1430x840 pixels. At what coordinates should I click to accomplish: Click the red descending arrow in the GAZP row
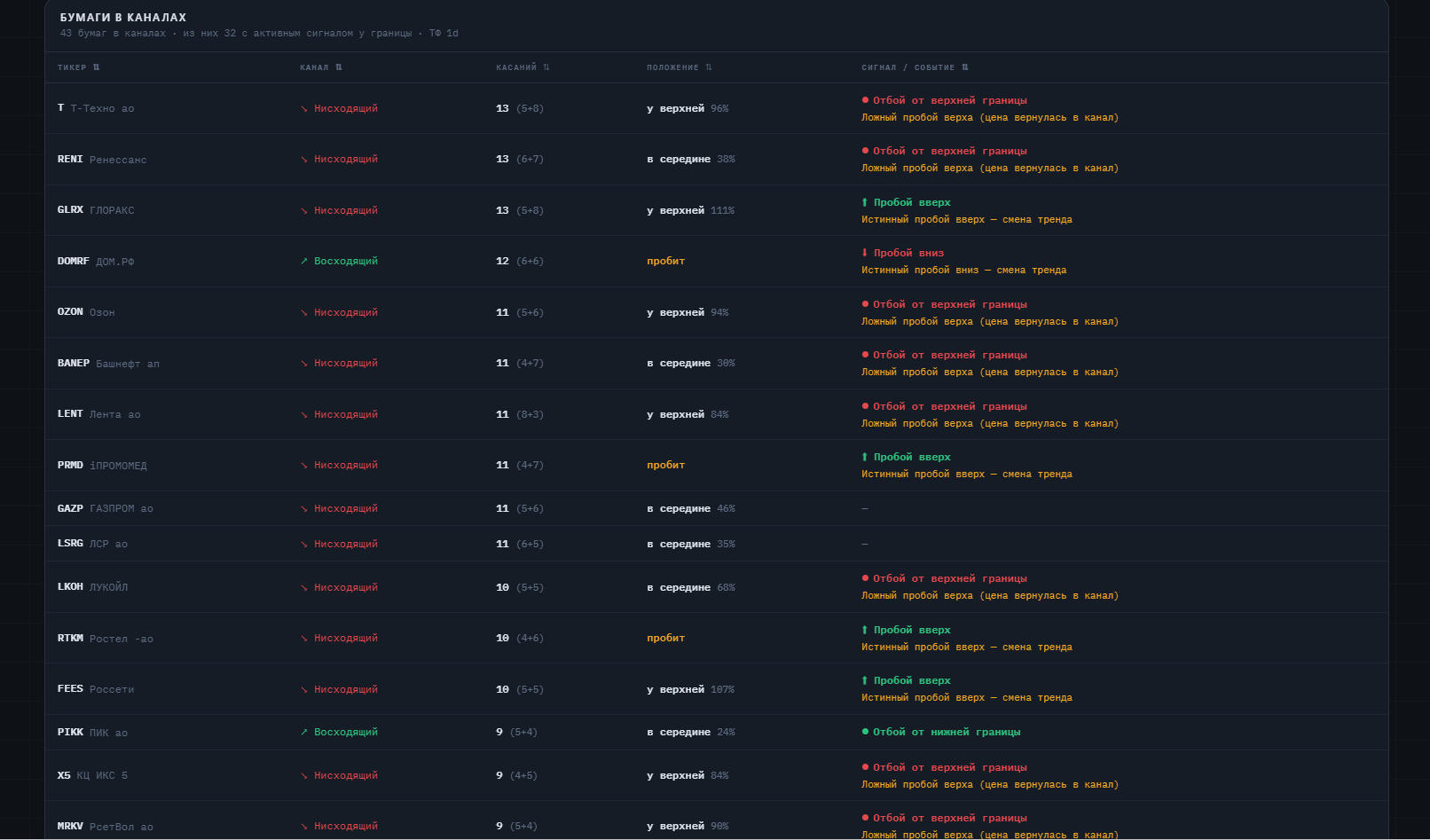pos(304,508)
